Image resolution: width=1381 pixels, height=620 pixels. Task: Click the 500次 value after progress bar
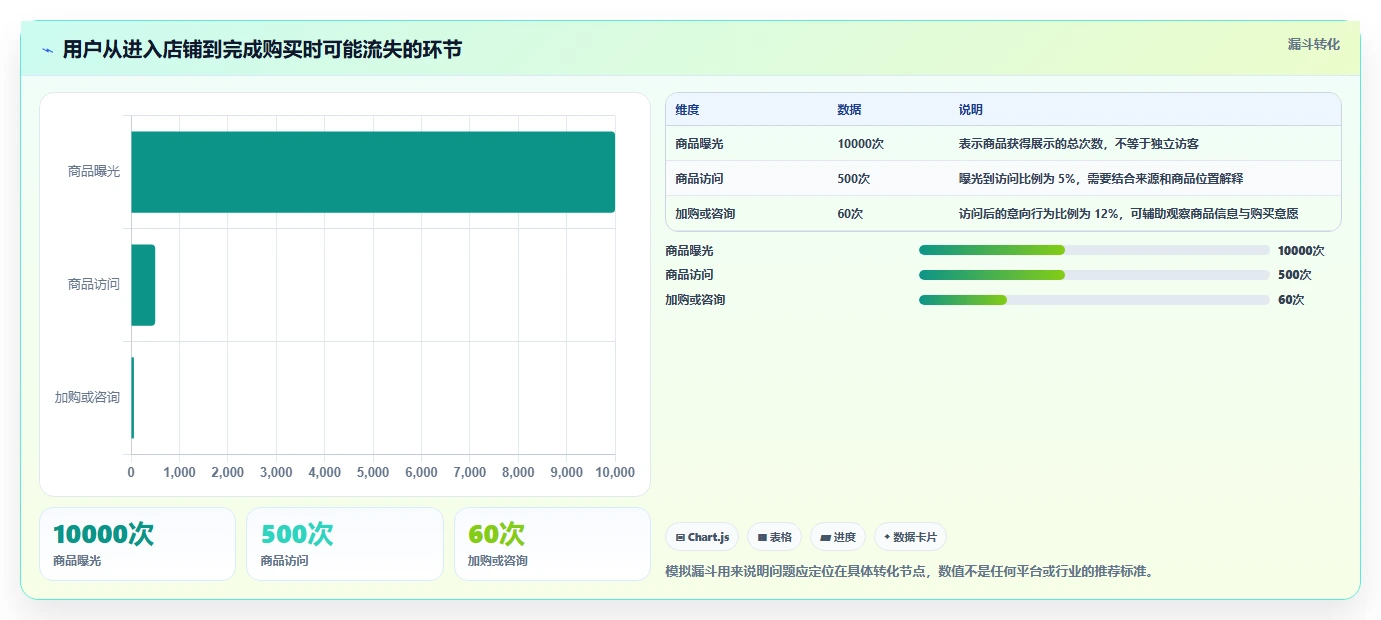tap(1294, 275)
